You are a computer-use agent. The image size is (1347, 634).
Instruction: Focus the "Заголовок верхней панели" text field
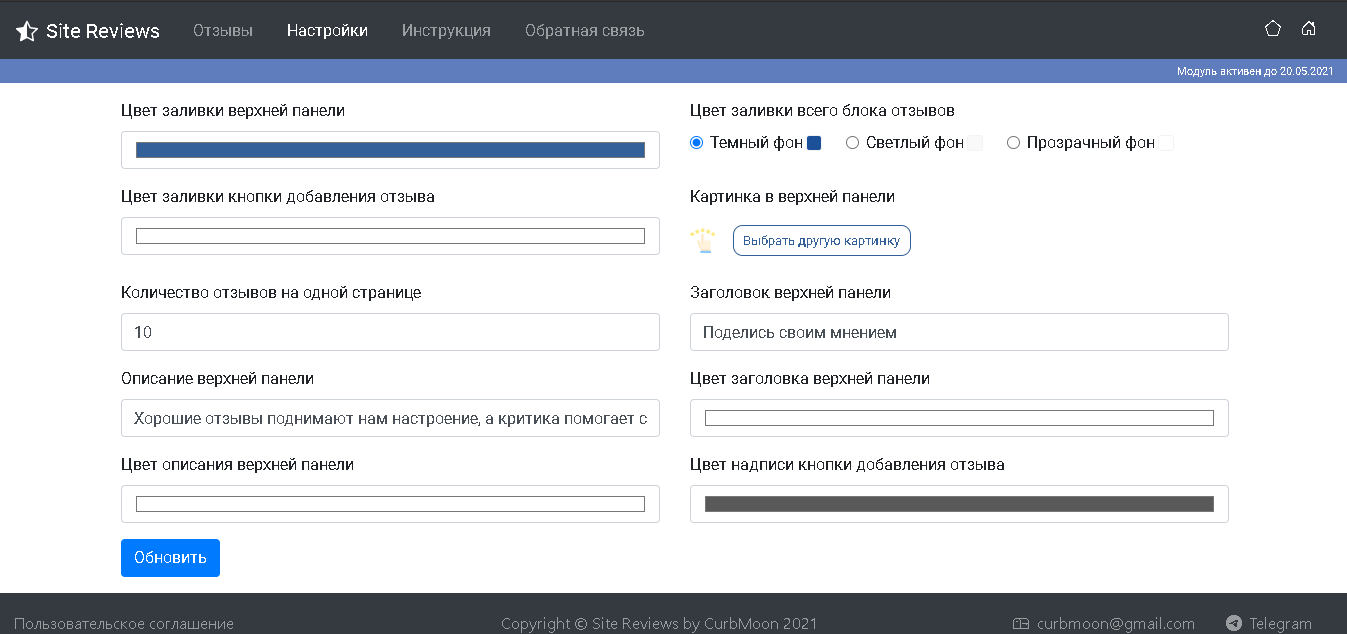(959, 332)
